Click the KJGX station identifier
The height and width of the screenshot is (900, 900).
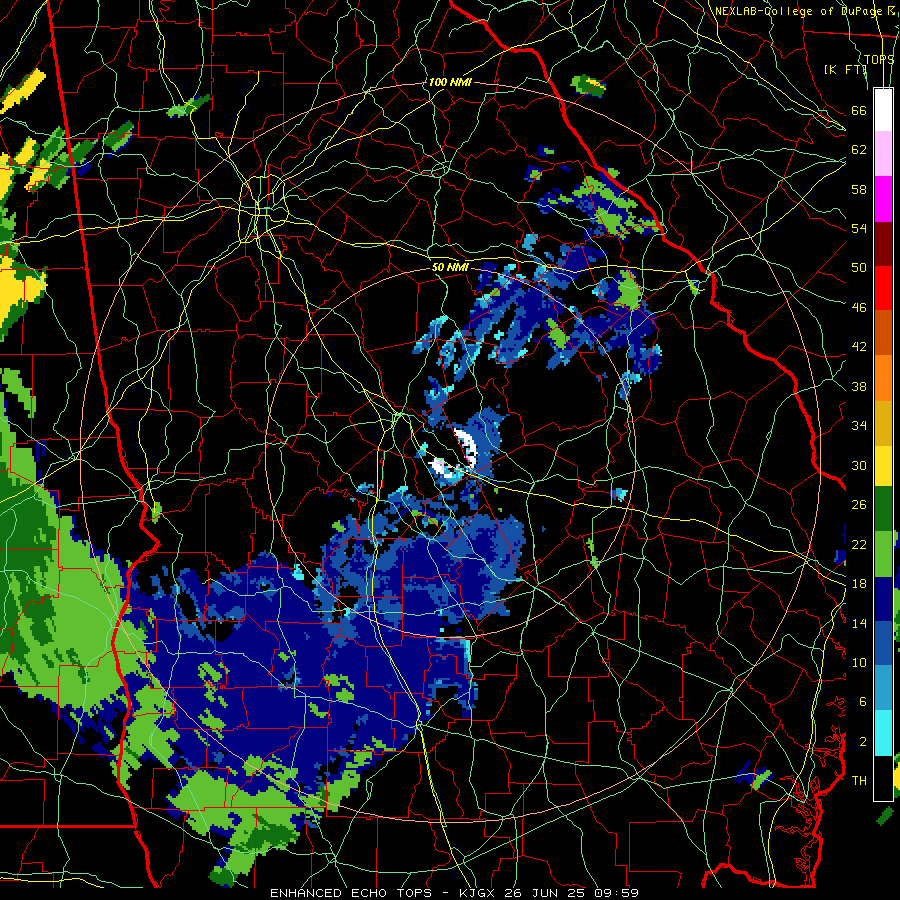click(x=479, y=893)
